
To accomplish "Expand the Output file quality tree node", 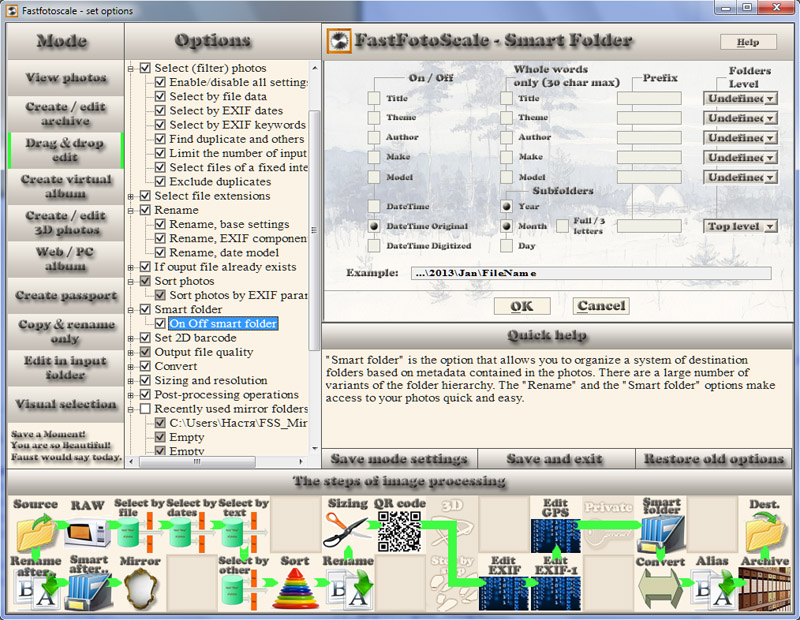I will coord(131,353).
